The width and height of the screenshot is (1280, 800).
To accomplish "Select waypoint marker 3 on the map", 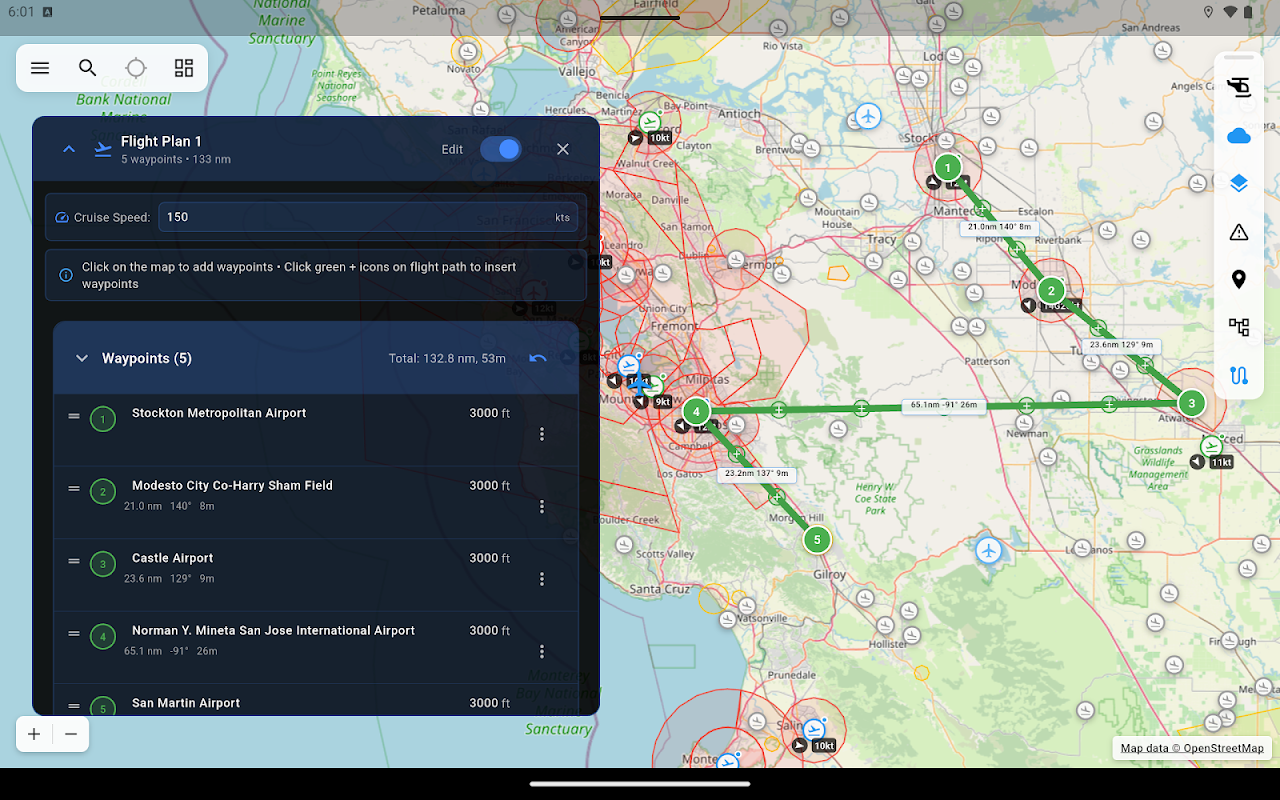I will point(1191,403).
